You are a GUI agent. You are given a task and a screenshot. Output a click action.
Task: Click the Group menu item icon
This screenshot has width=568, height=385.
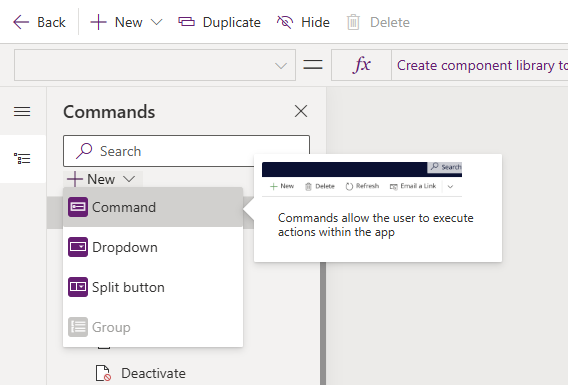click(x=78, y=327)
